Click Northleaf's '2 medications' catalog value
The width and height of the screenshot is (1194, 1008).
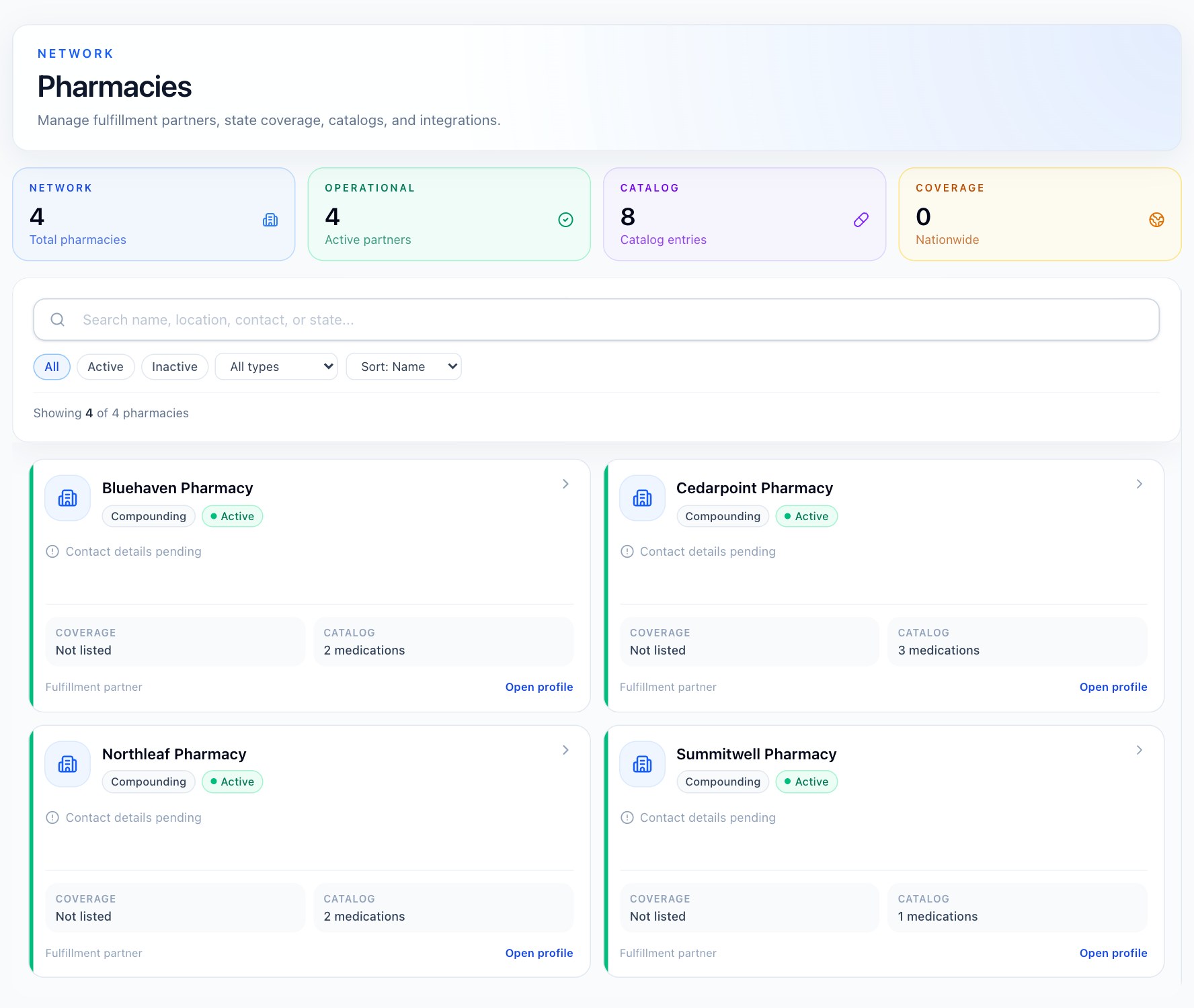pyautogui.click(x=364, y=917)
